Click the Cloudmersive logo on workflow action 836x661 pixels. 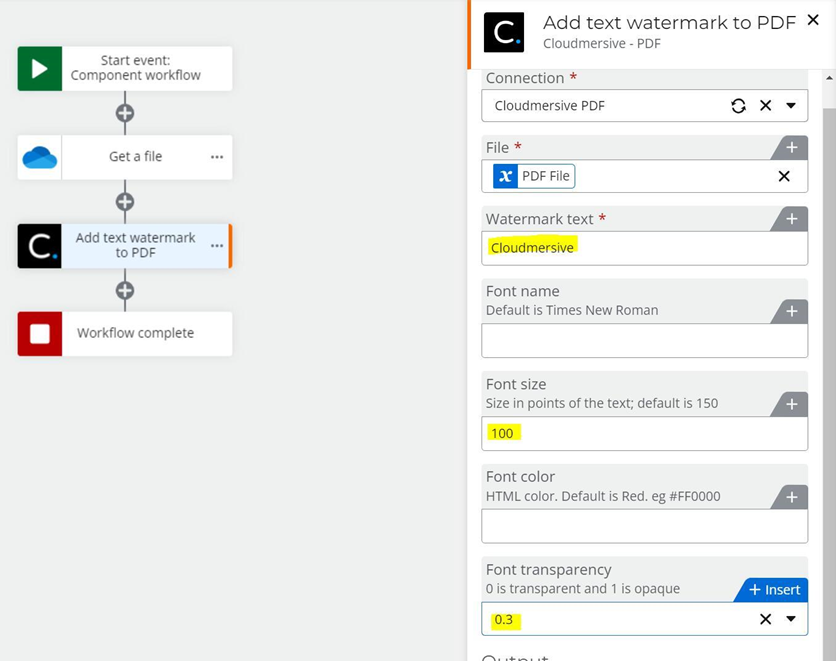39,246
